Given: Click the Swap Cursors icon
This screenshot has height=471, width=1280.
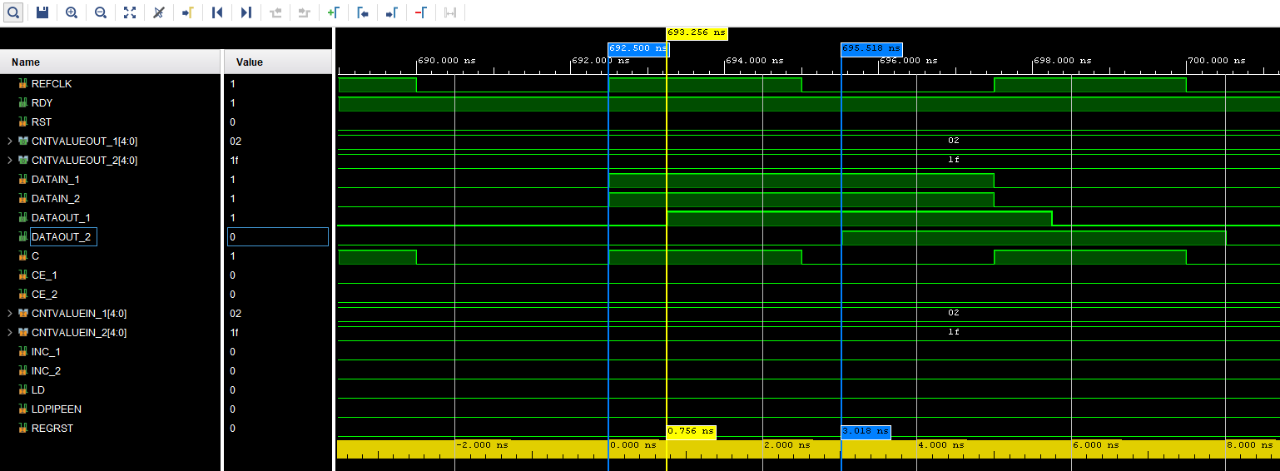Looking at the screenshot, I should [449, 13].
